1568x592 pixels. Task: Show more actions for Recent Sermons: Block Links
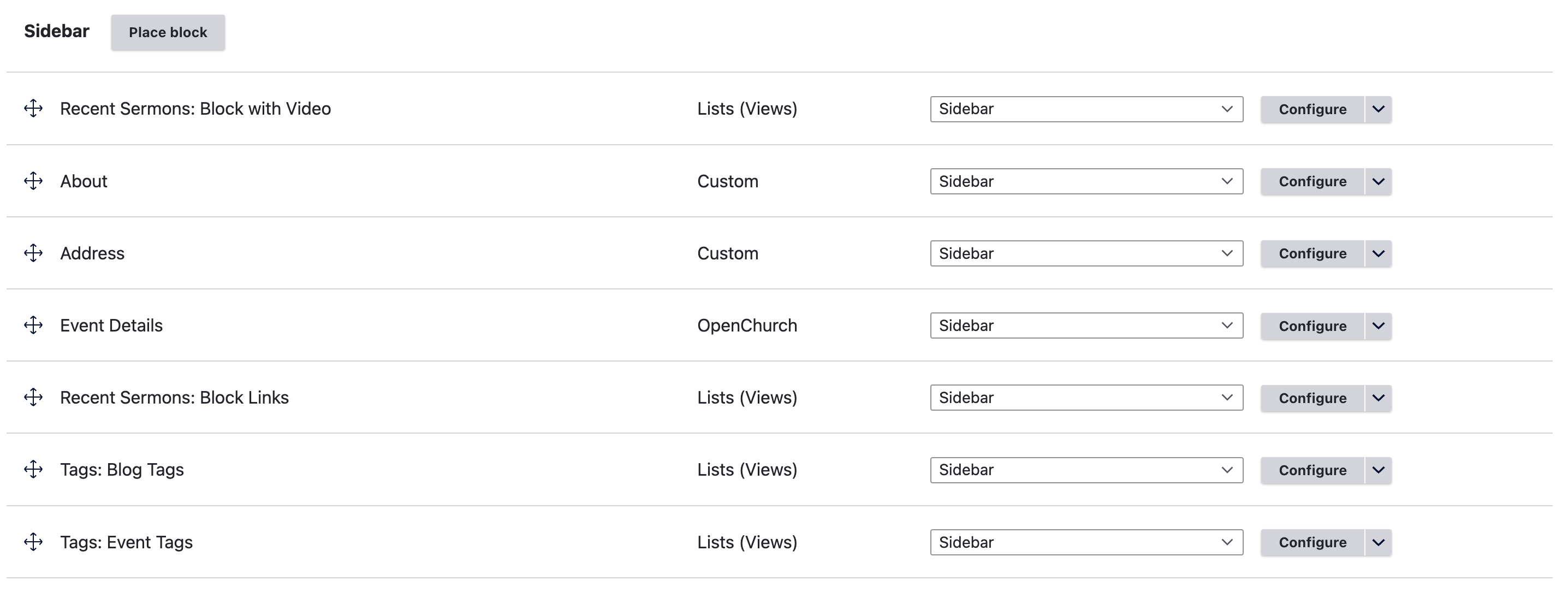(x=1378, y=398)
